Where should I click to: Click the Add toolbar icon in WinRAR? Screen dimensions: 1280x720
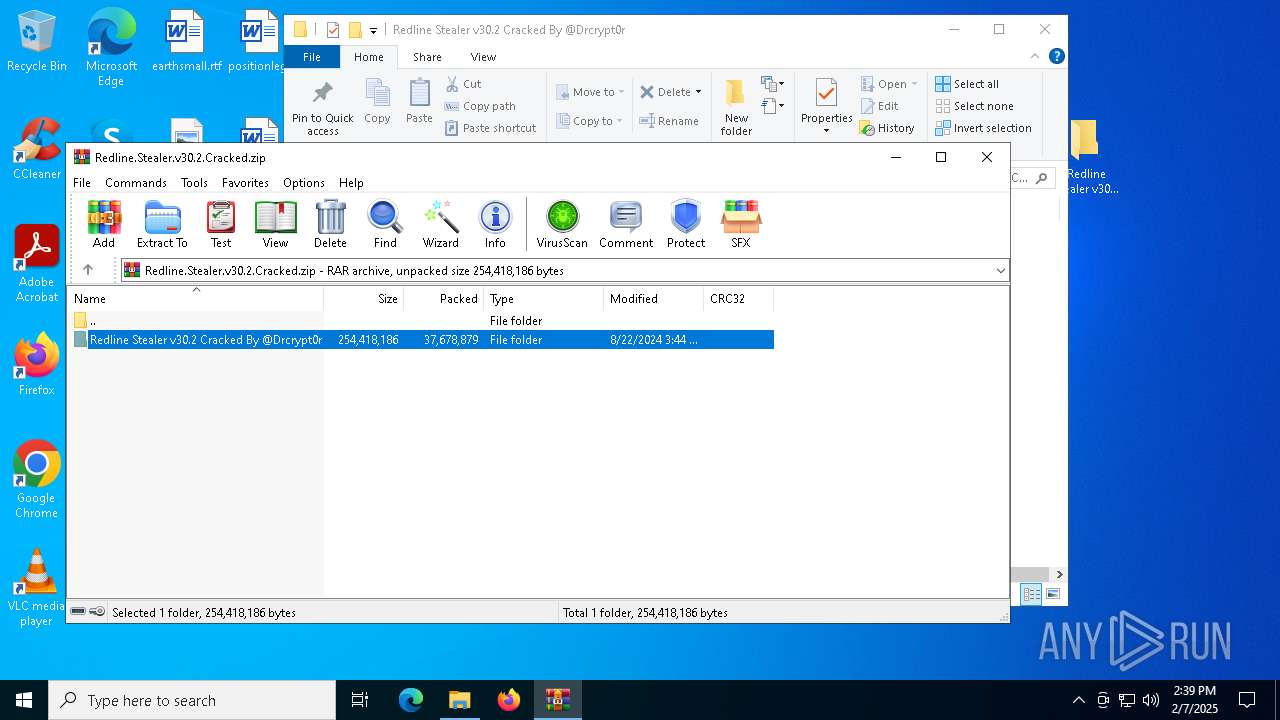point(104,224)
